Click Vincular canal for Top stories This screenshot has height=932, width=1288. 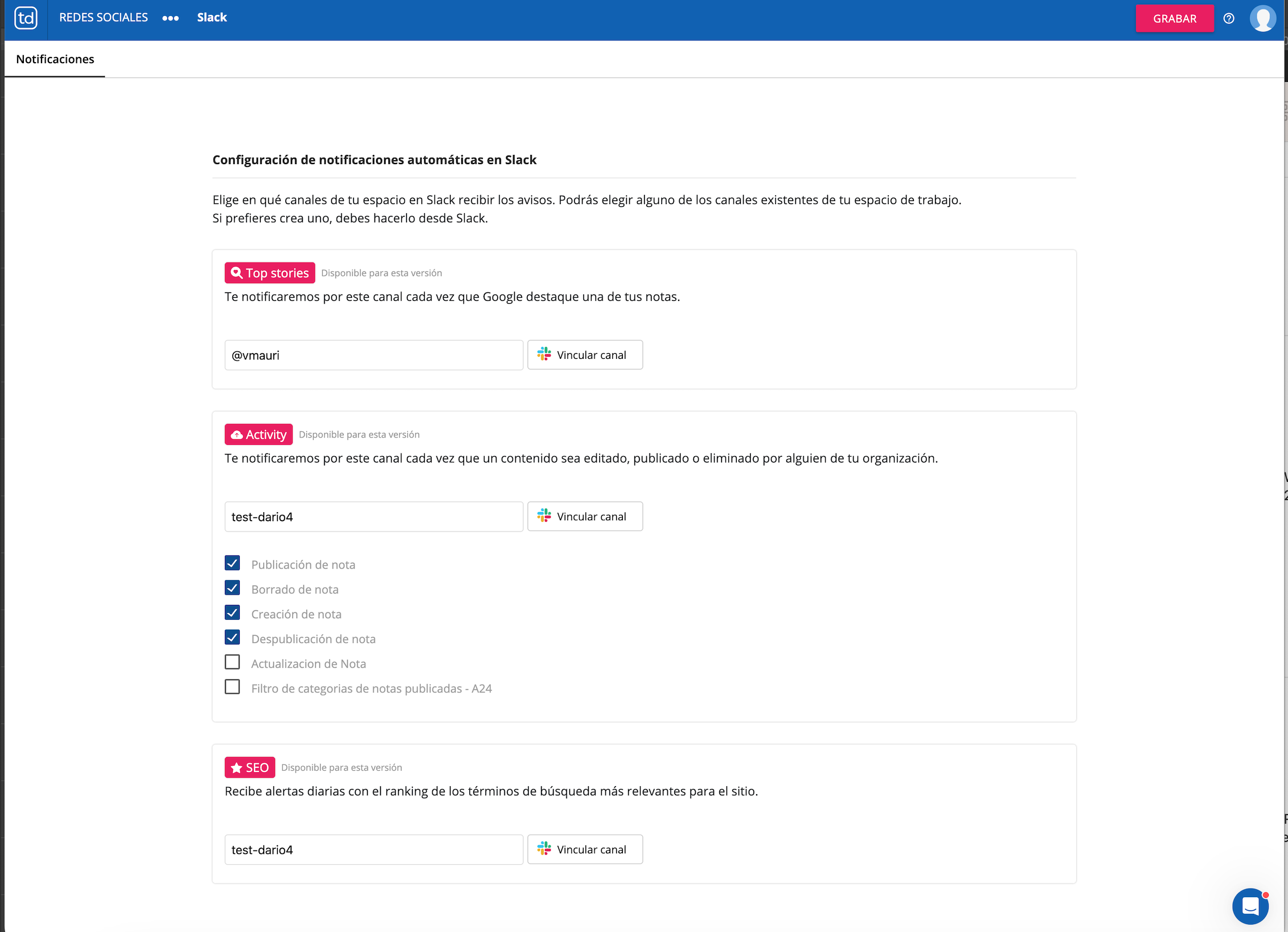pyautogui.click(x=585, y=355)
